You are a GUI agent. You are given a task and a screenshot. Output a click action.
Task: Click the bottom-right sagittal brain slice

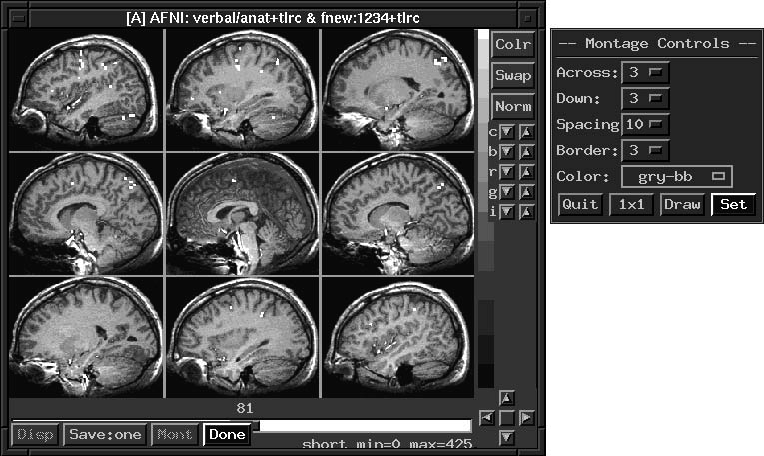(398, 338)
